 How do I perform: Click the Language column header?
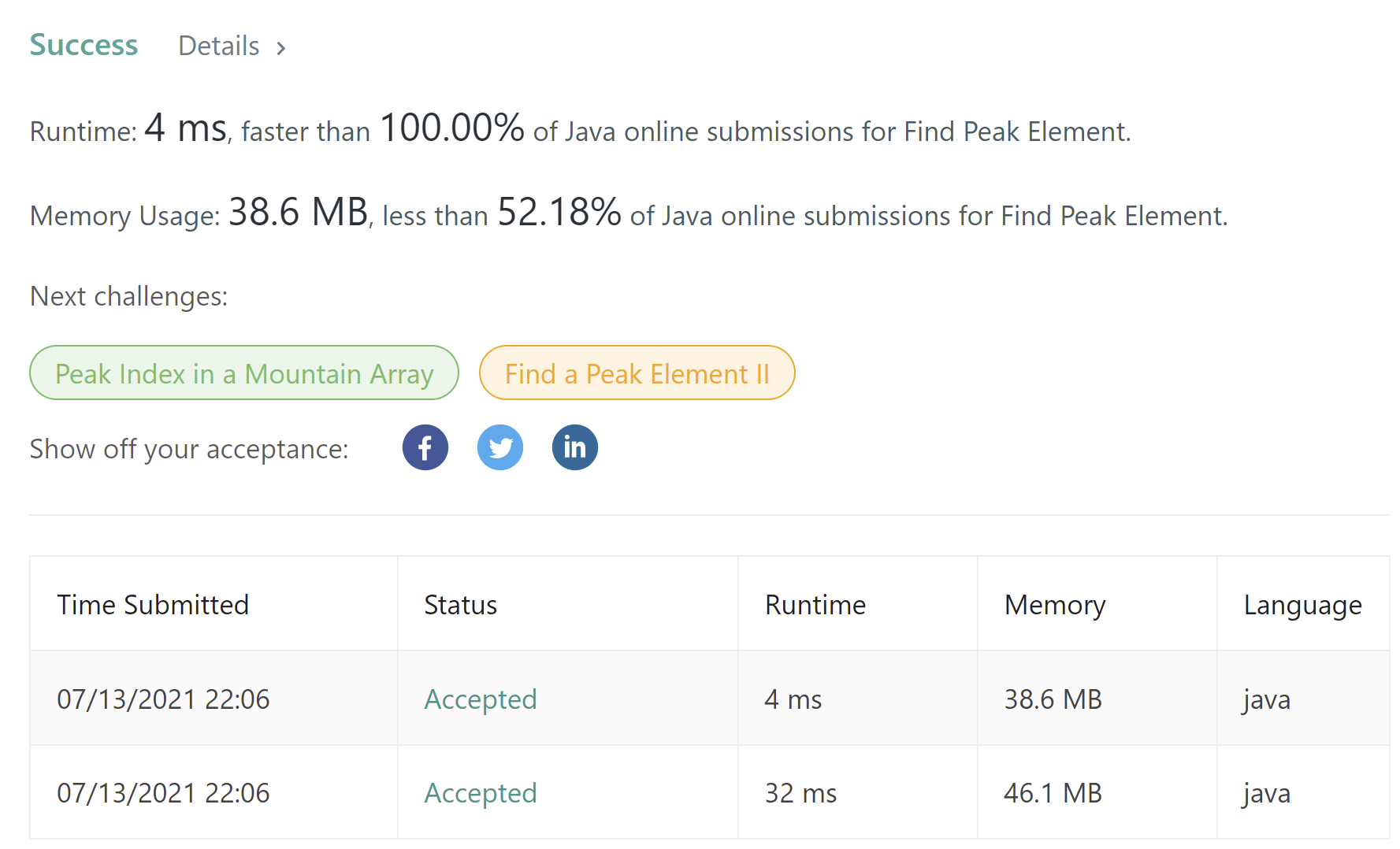pyautogui.click(x=1302, y=605)
